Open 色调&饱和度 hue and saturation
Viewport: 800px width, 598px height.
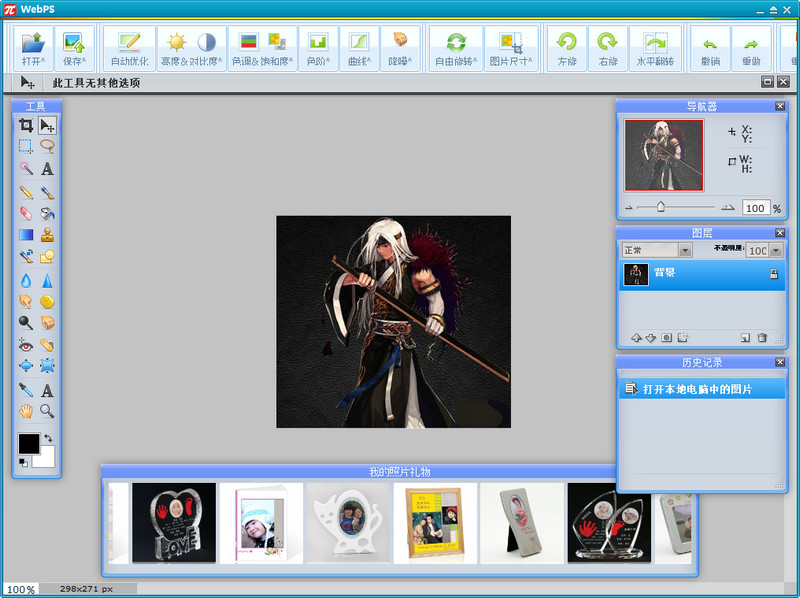coord(262,49)
